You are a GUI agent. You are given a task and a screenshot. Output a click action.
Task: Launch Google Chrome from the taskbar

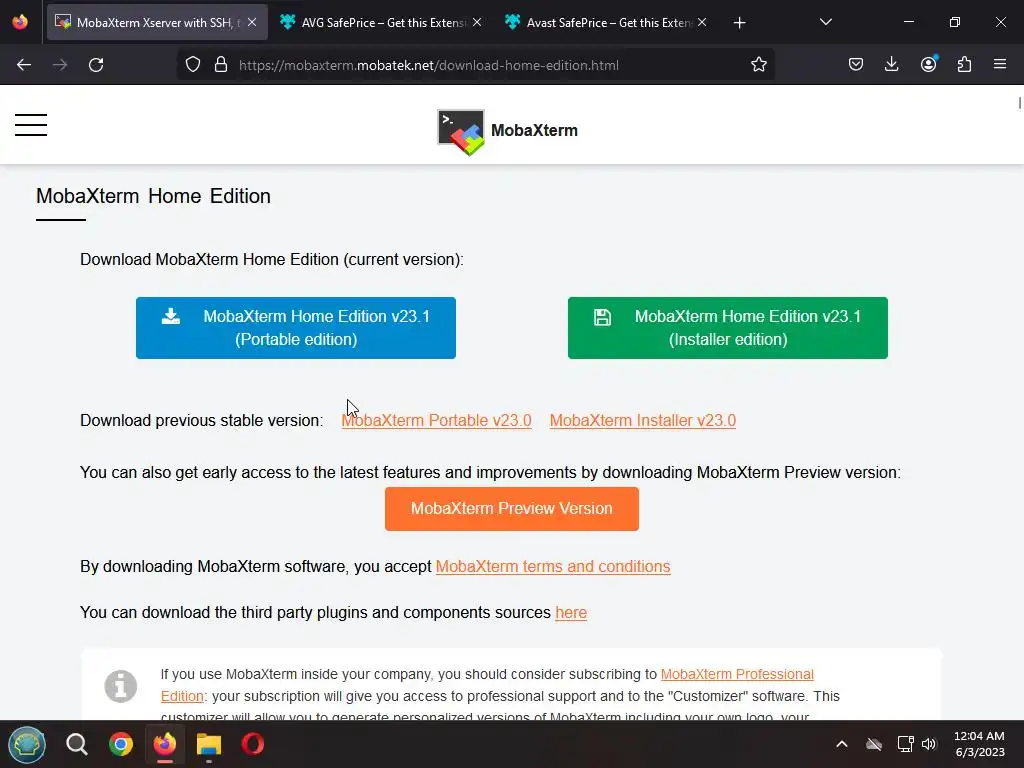(x=121, y=744)
